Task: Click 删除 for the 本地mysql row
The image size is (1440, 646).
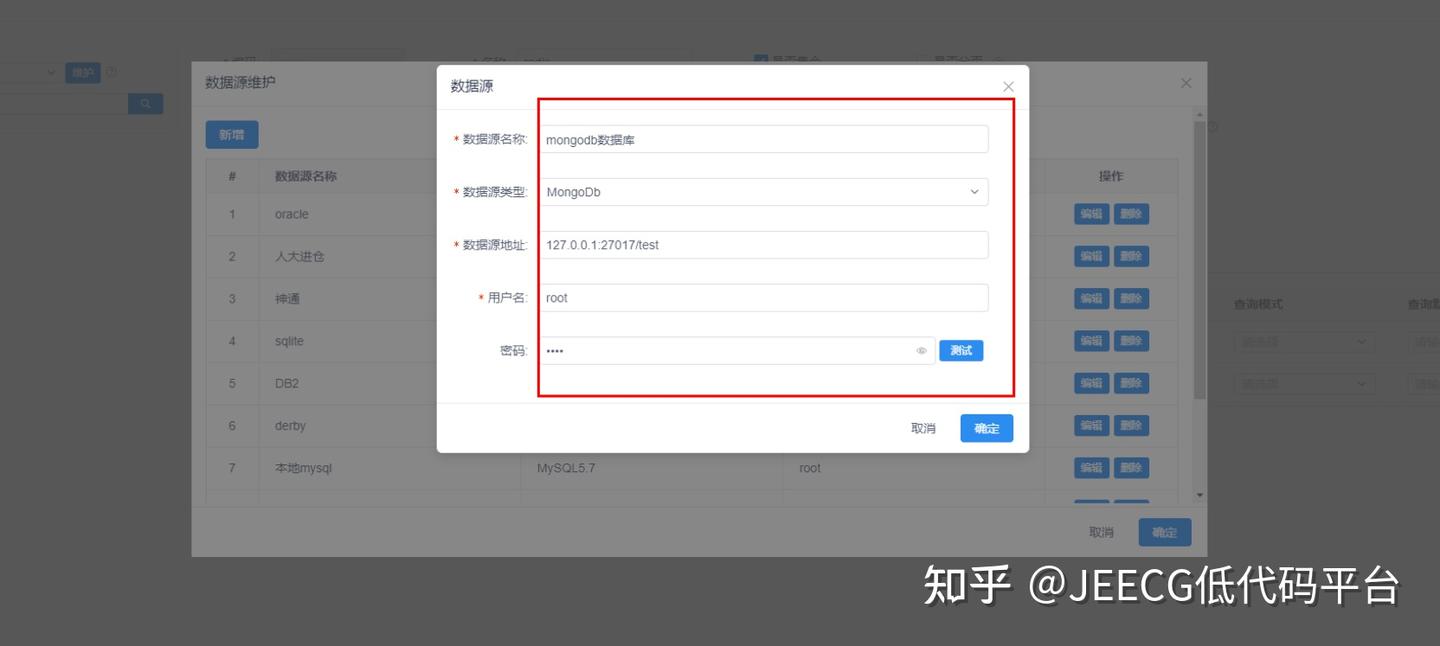Action: tap(1131, 468)
